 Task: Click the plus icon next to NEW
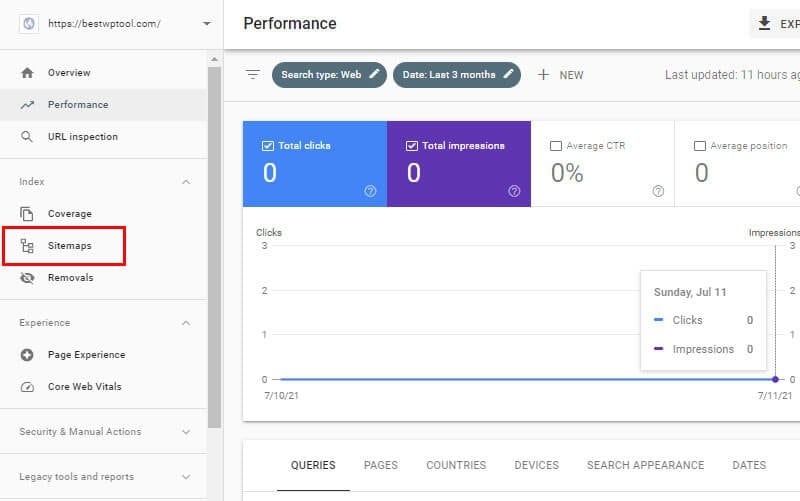coord(543,75)
